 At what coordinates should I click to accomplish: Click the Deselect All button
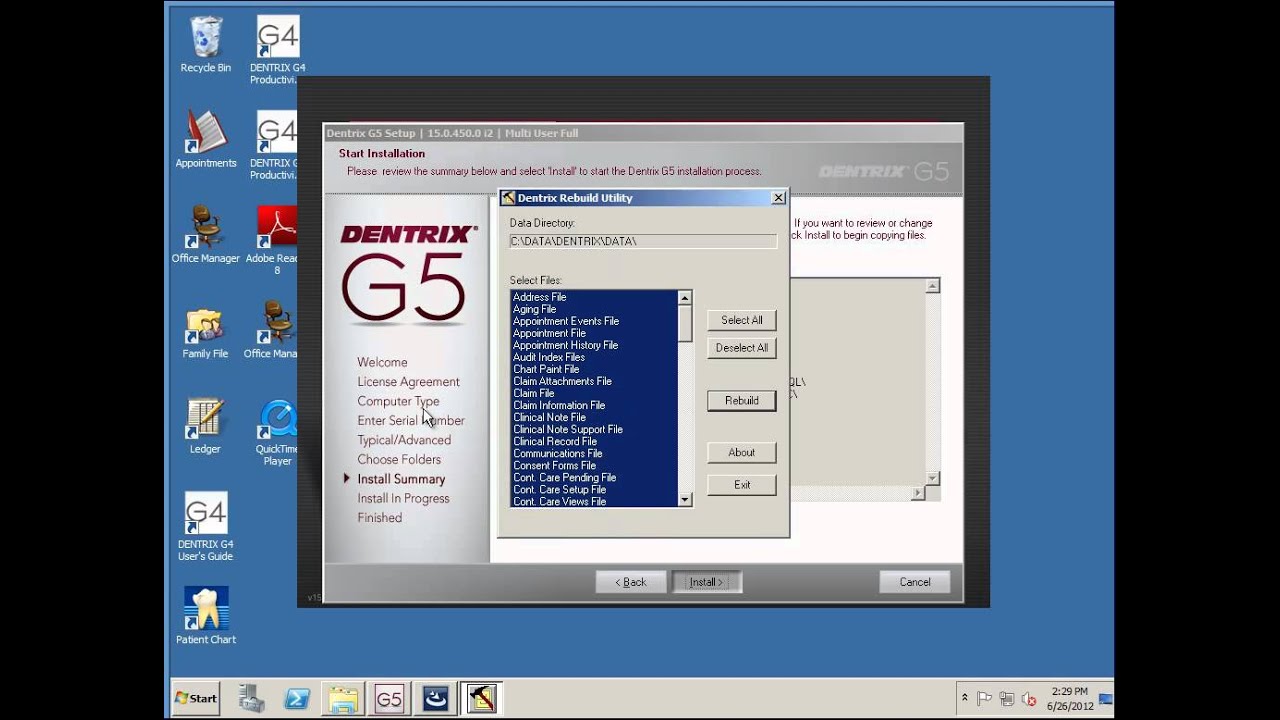[x=742, y=348]
